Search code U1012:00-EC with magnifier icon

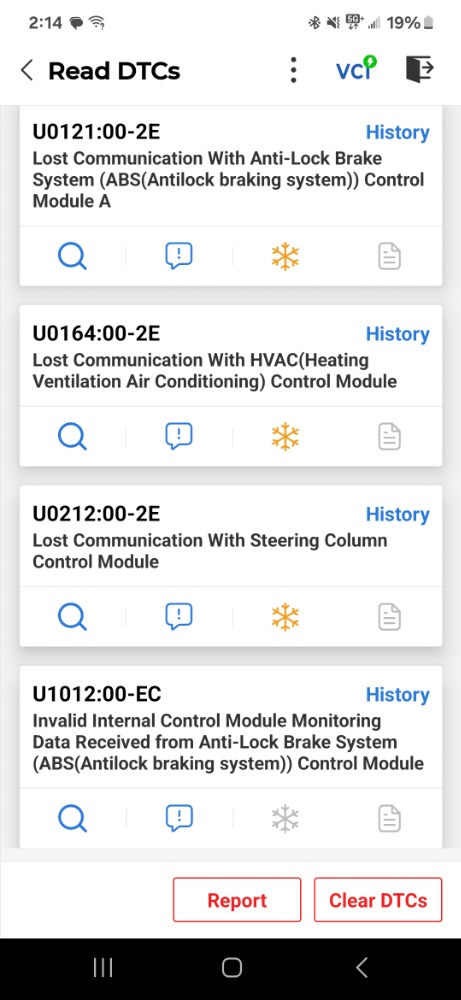point(72,818)
